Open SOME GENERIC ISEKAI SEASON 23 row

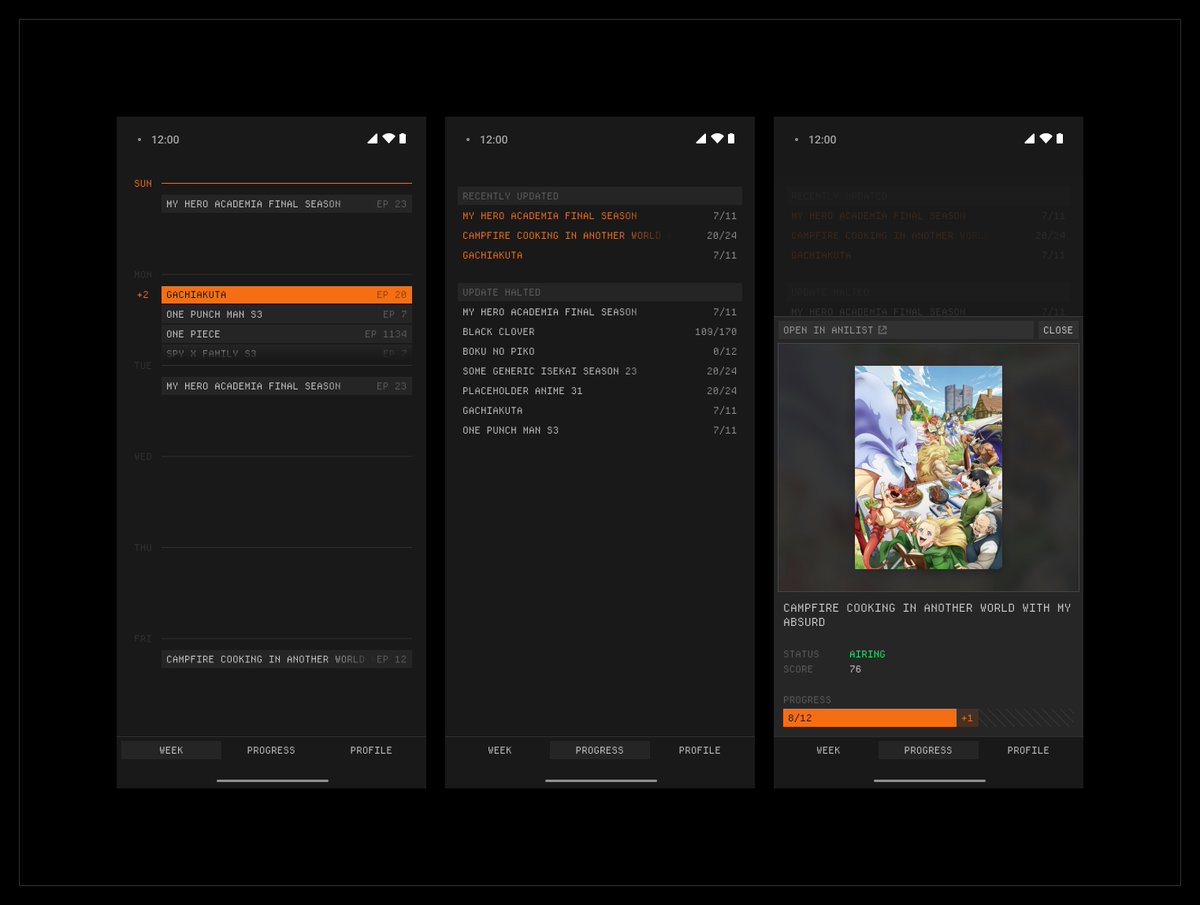600,371
